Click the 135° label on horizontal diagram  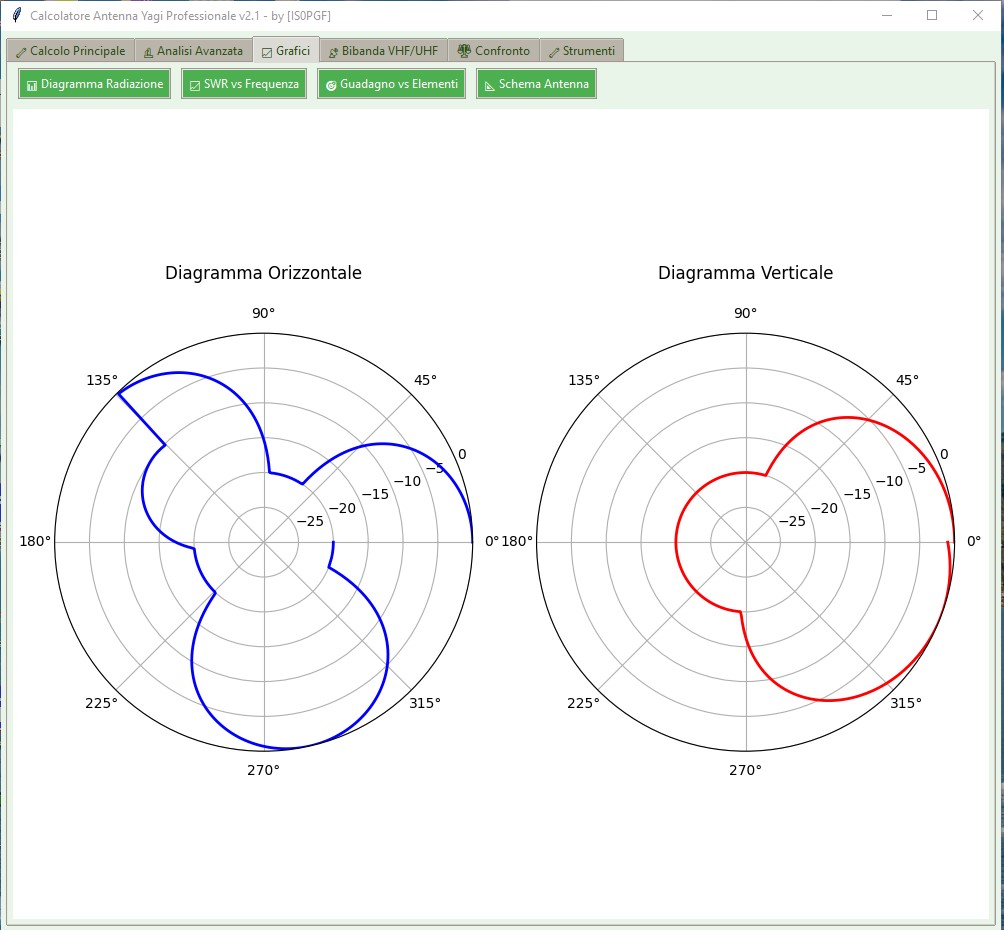click(x=102, y=380)
